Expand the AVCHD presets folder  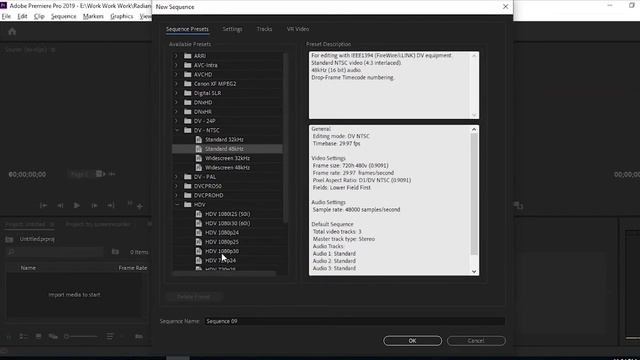(176, 74)
